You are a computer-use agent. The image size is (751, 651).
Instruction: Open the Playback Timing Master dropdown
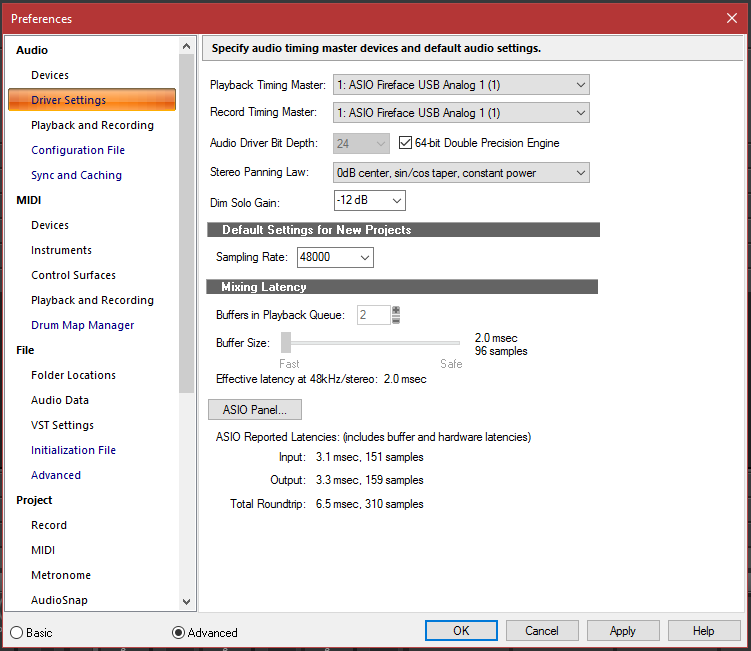[x=460, y=85]
